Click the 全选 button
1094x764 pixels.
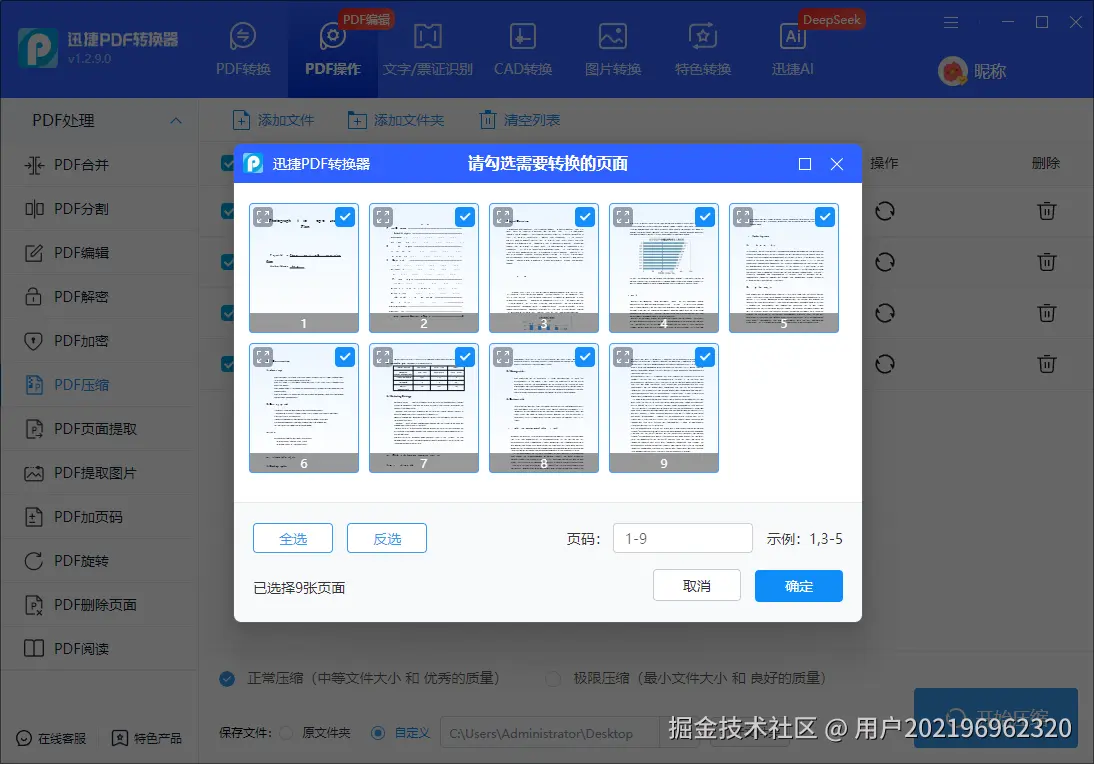293,538
